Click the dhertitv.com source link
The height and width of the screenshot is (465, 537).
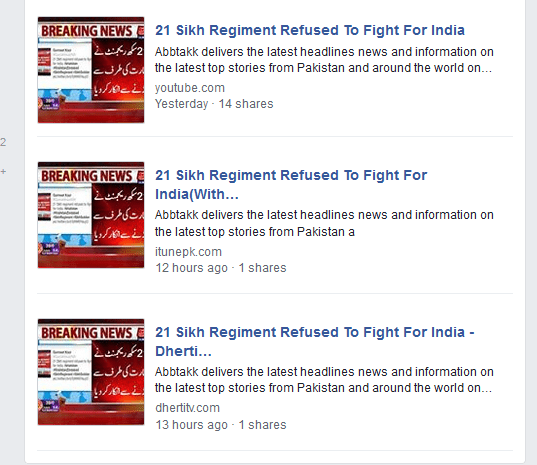[187, 408]
